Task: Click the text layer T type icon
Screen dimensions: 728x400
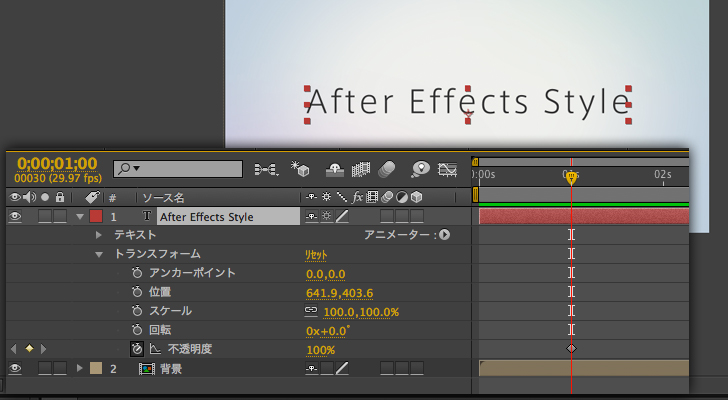Action: pyautogui.click(x=147, y=216)
